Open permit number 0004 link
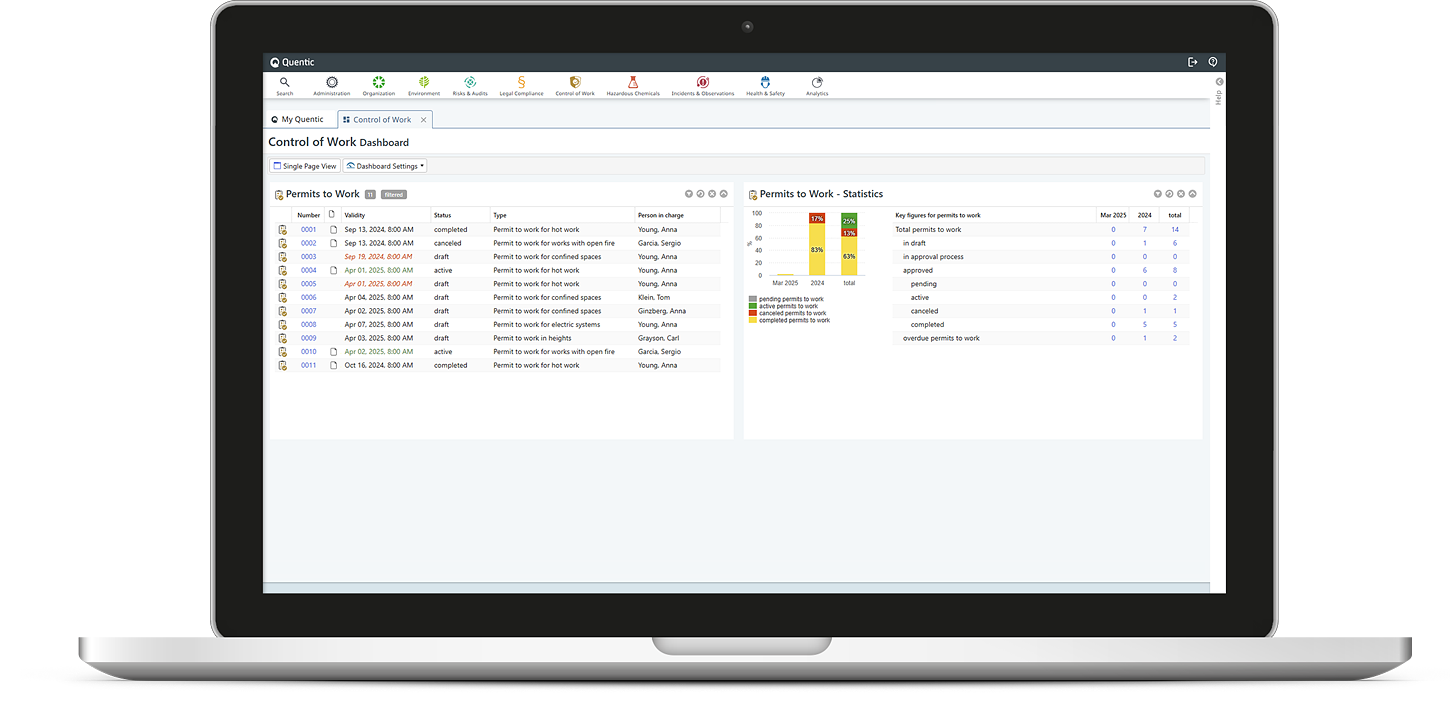Image resolution: width=1450 pixels, height=710 pixels. 308,270
